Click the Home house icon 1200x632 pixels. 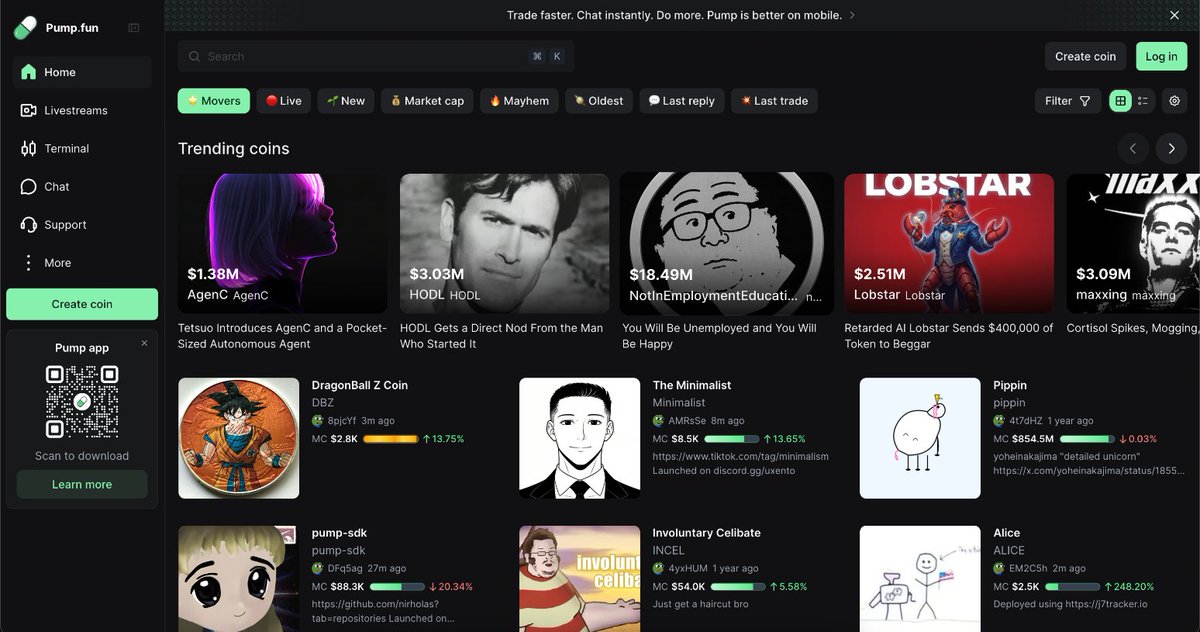pos(28,72)
